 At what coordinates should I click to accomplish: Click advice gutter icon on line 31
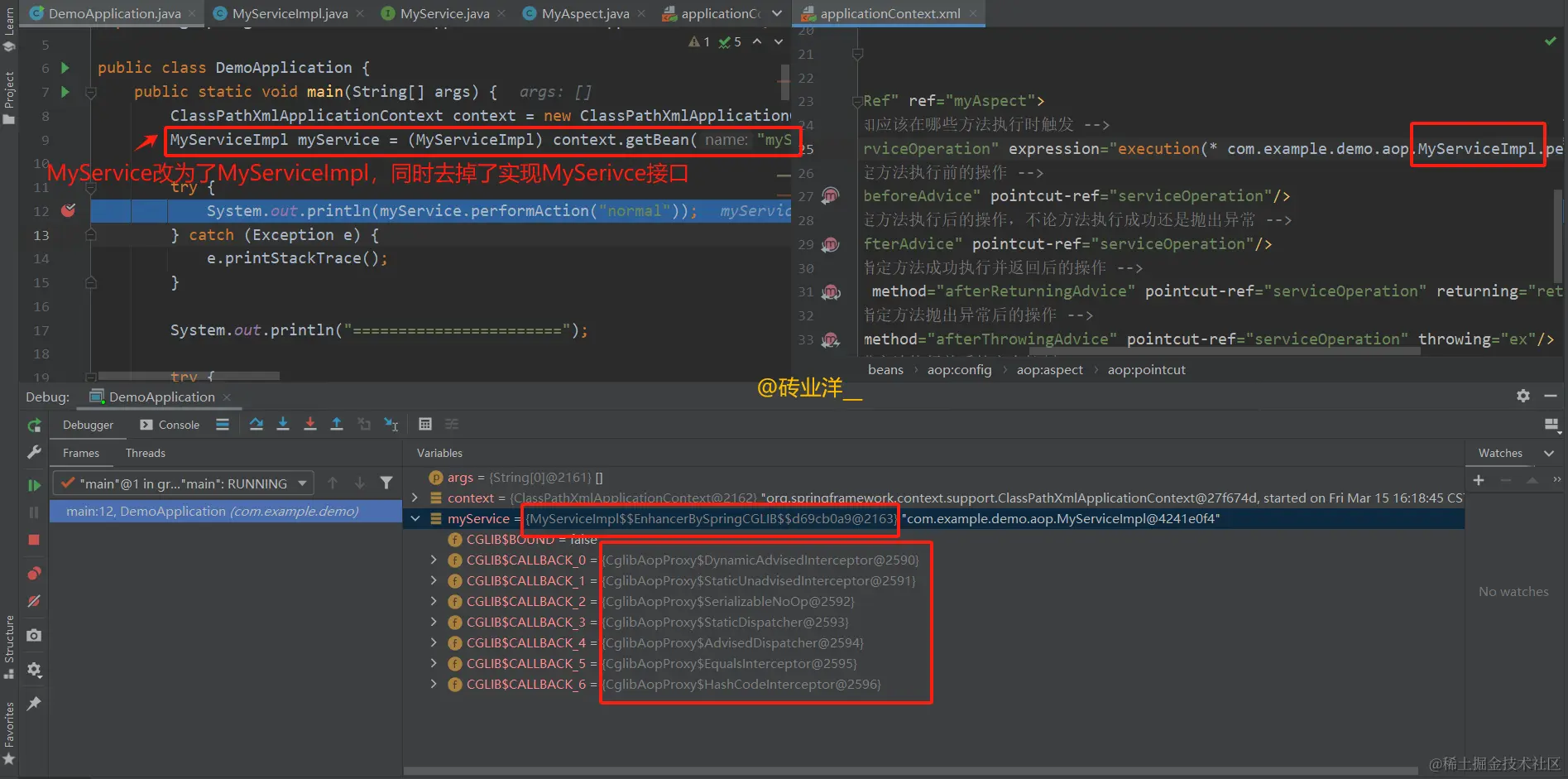pos(830,291)
